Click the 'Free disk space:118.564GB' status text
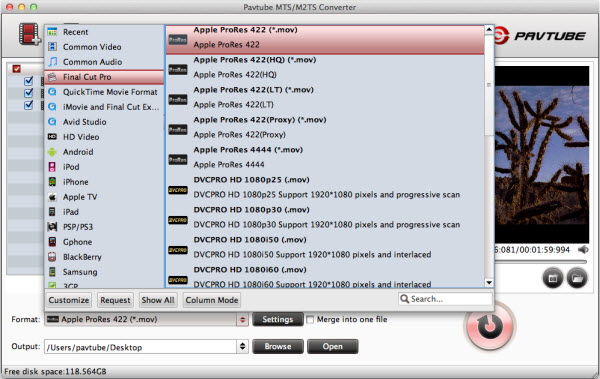600x379 pixels. click(55, 371)
